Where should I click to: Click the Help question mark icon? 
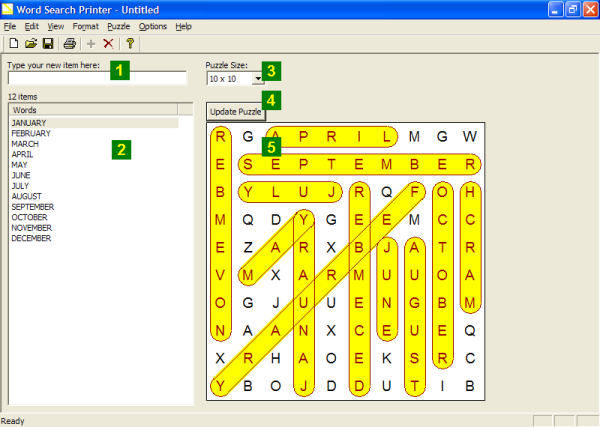tap(130, 44)
